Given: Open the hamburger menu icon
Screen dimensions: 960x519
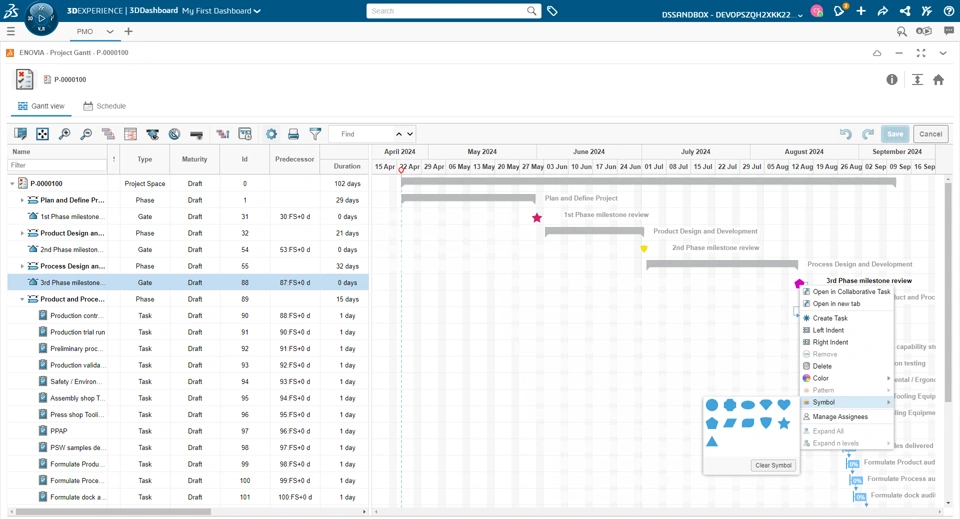Looking at the screenshot, I should click(10, 31).
